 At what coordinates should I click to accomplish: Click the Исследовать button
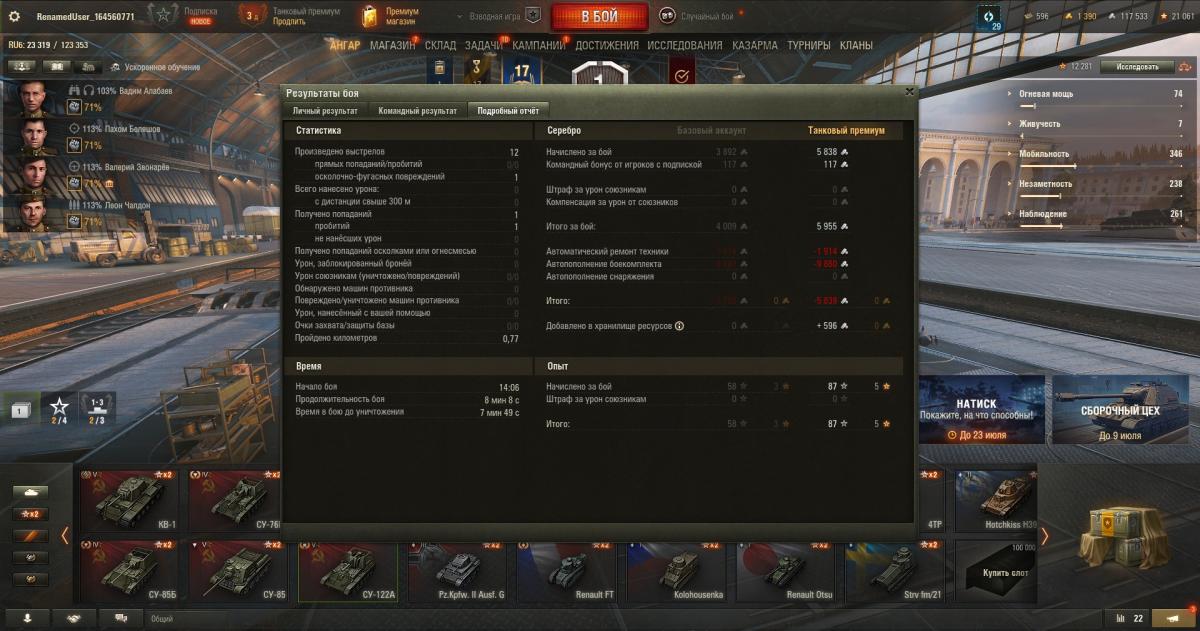[x=1137, y=67]
